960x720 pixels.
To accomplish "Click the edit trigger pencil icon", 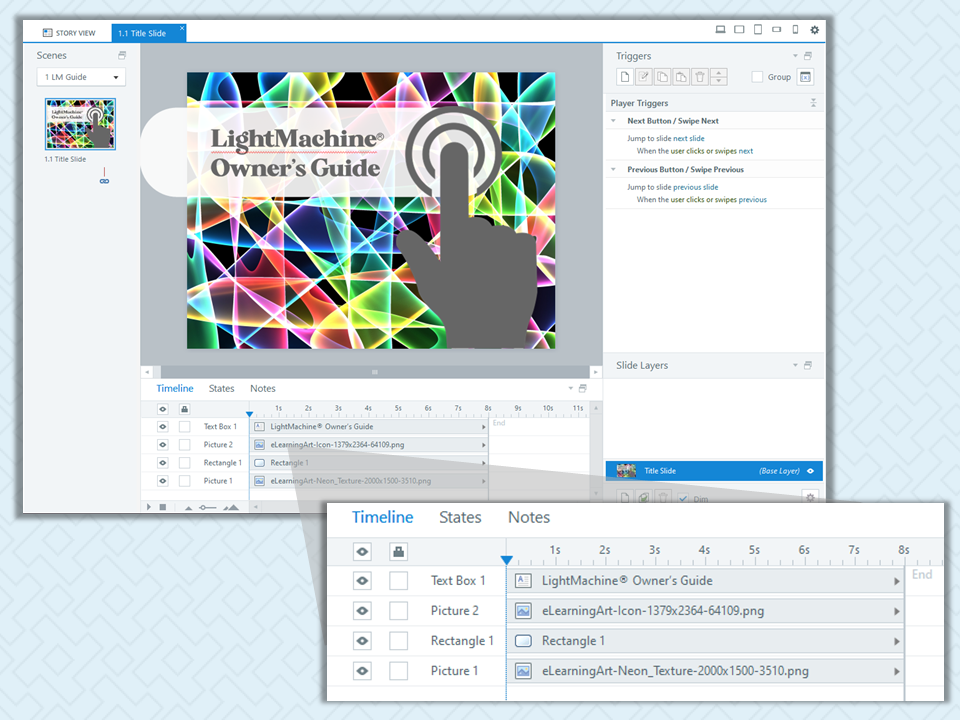I will [643, 77].
